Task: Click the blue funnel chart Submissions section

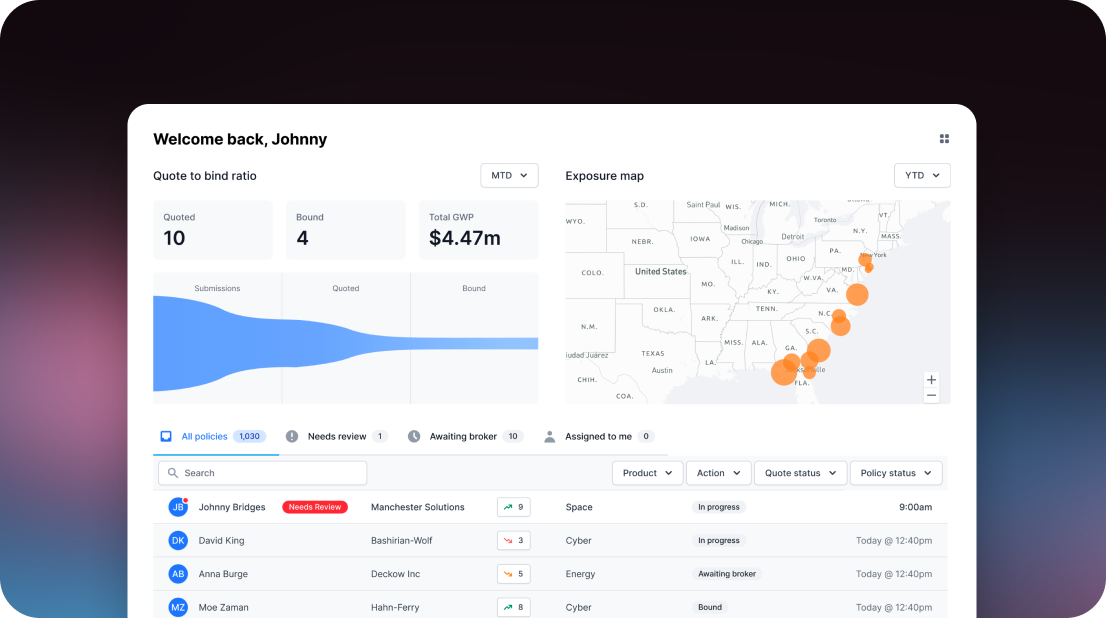Action: tap(217, 344)
